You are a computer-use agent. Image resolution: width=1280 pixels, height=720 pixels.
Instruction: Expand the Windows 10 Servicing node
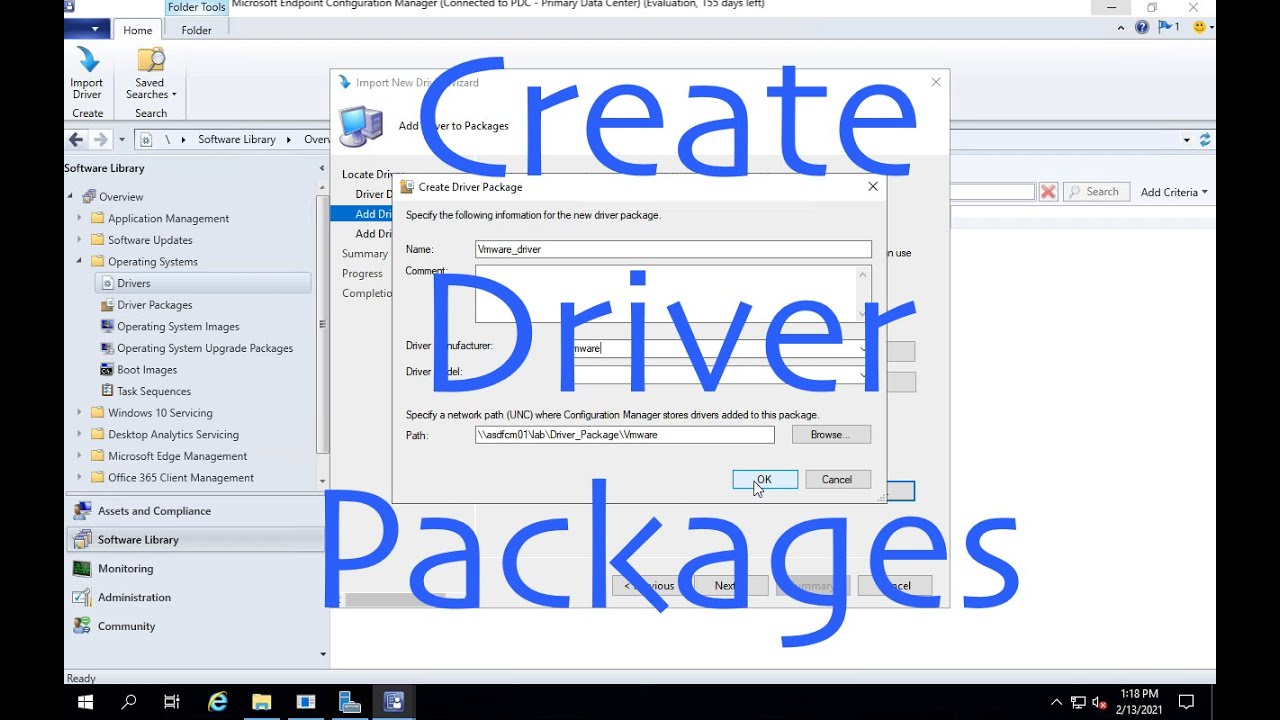coord(80,413)
